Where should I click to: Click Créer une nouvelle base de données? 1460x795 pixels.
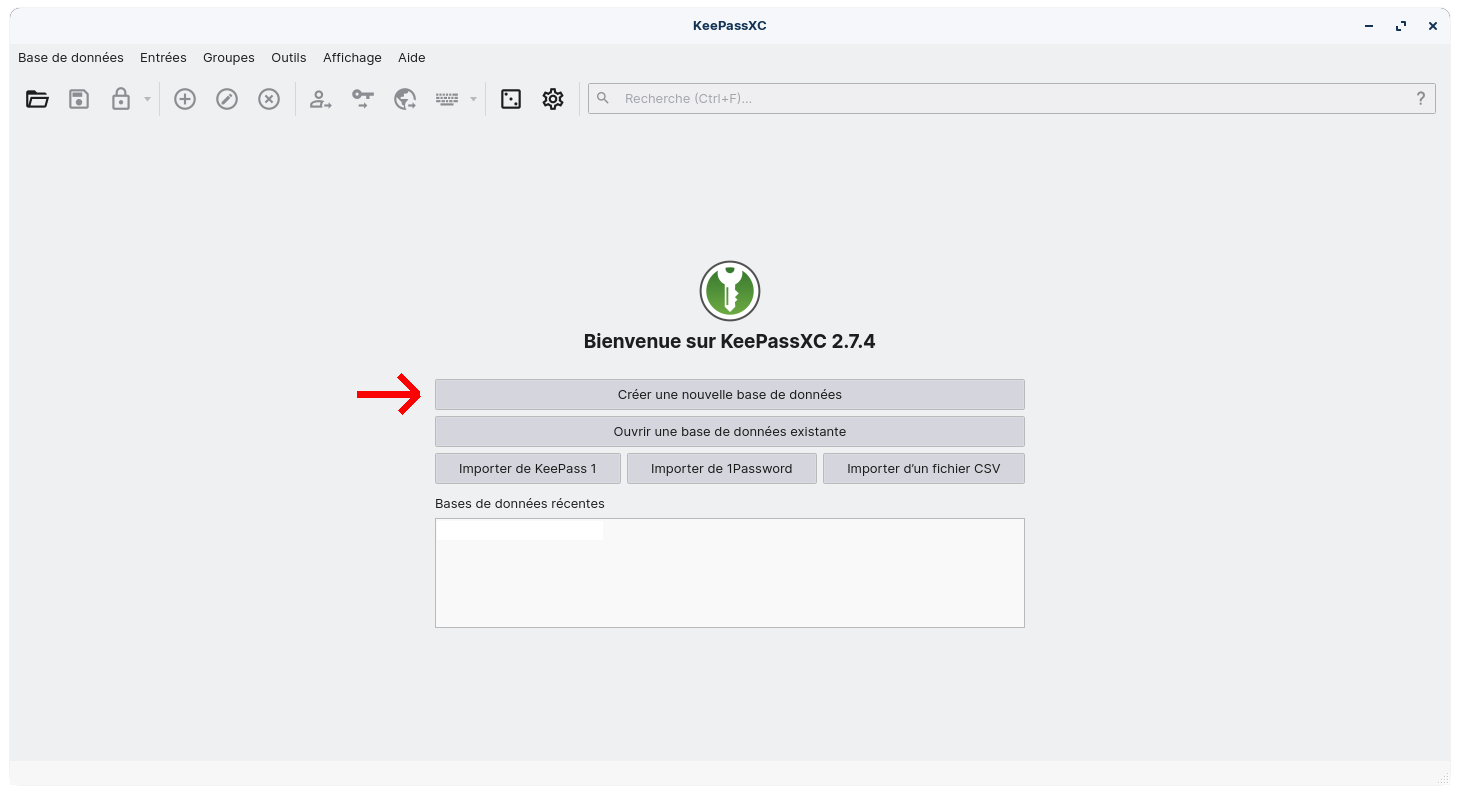coord(729,394)
